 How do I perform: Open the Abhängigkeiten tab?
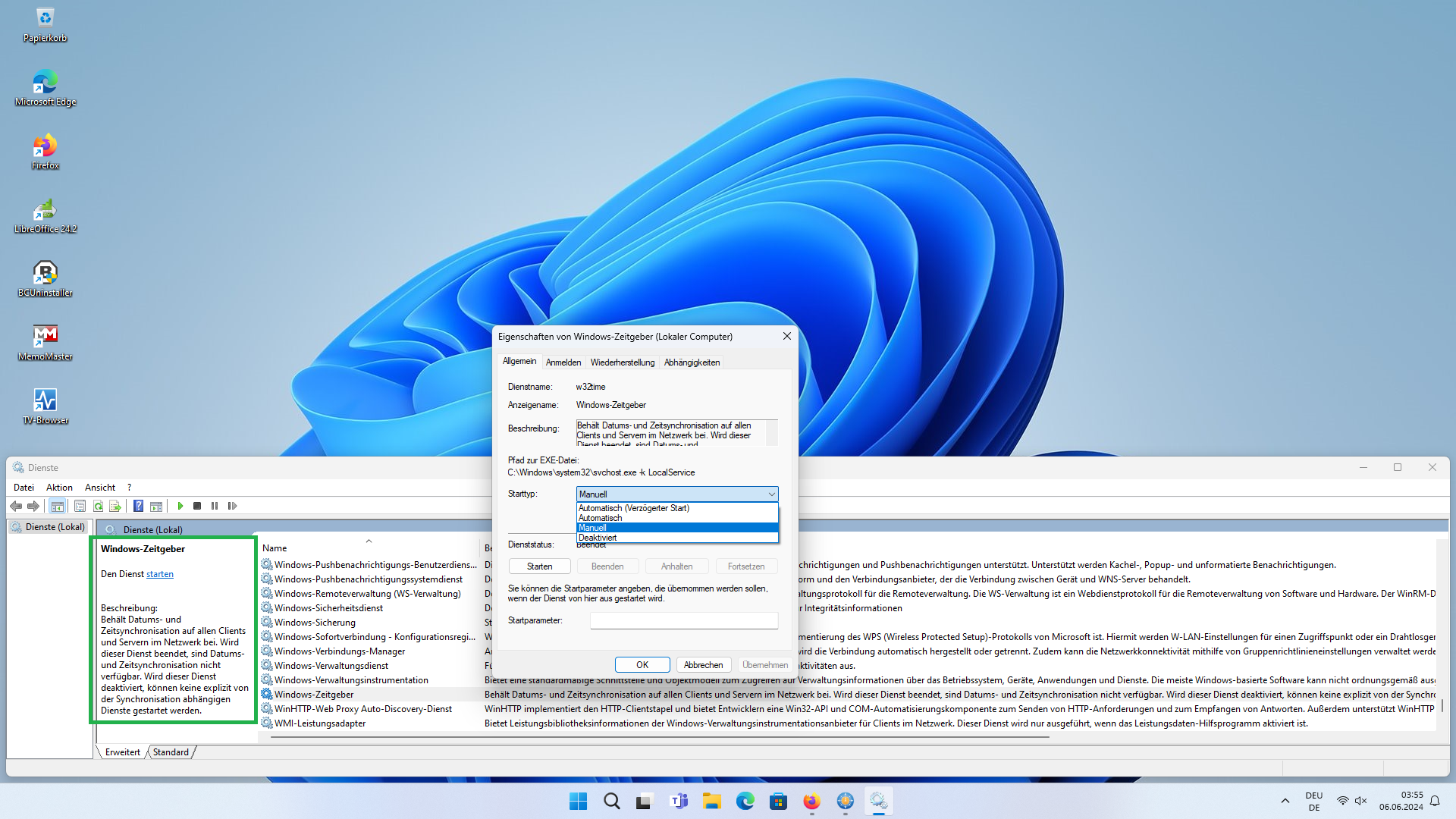[x=692, y=362]
